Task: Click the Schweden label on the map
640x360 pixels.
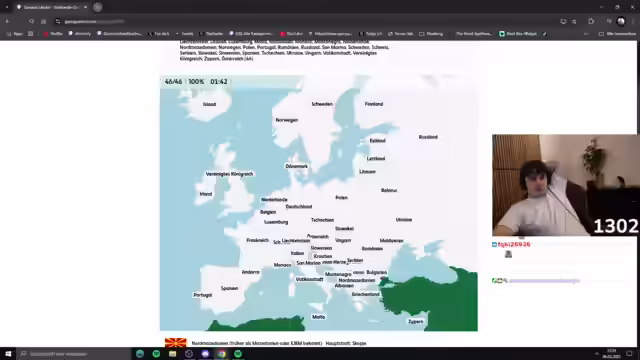Action: coord(322,104)
